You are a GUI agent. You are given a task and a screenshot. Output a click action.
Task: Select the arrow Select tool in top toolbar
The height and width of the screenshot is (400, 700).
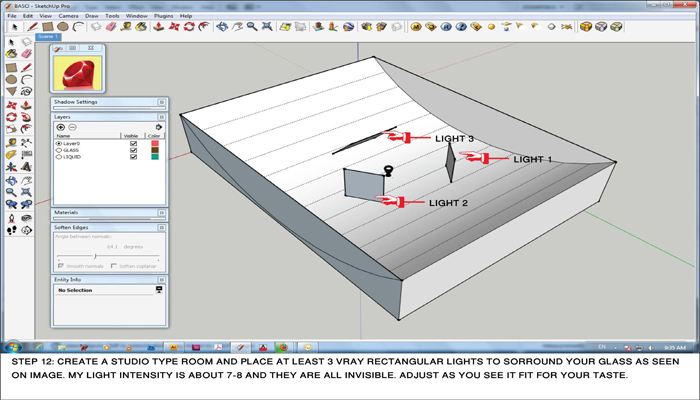12,27
